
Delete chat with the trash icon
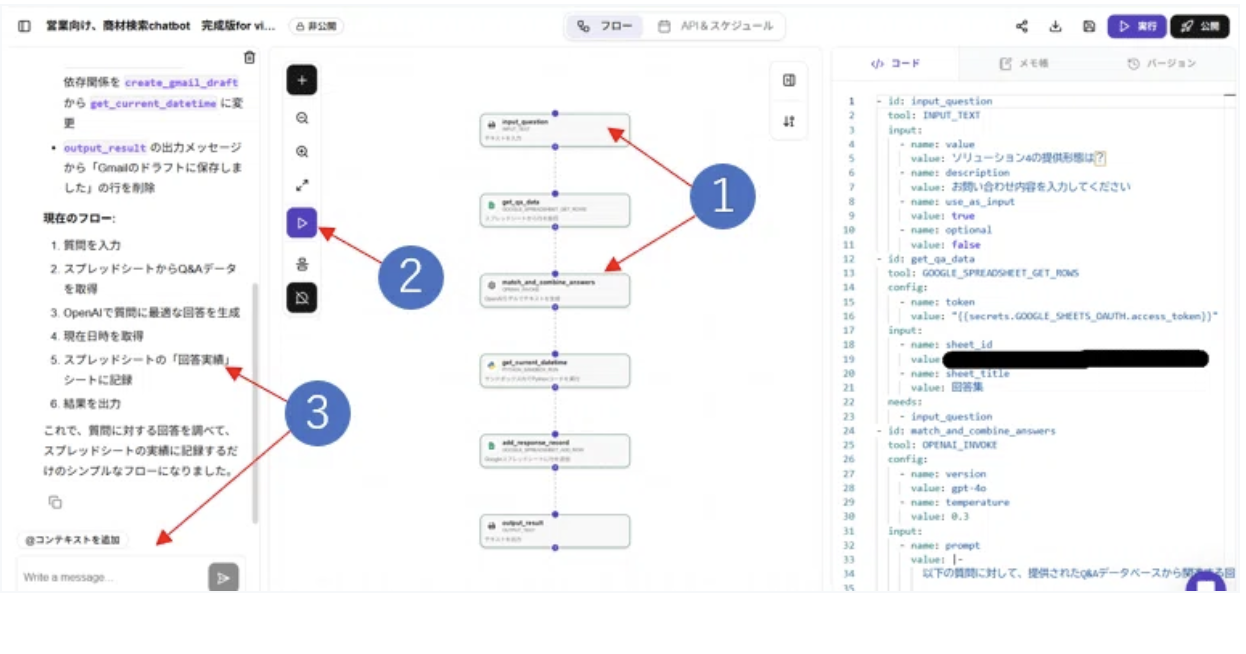pyautogui.click(x=250, y=58)
